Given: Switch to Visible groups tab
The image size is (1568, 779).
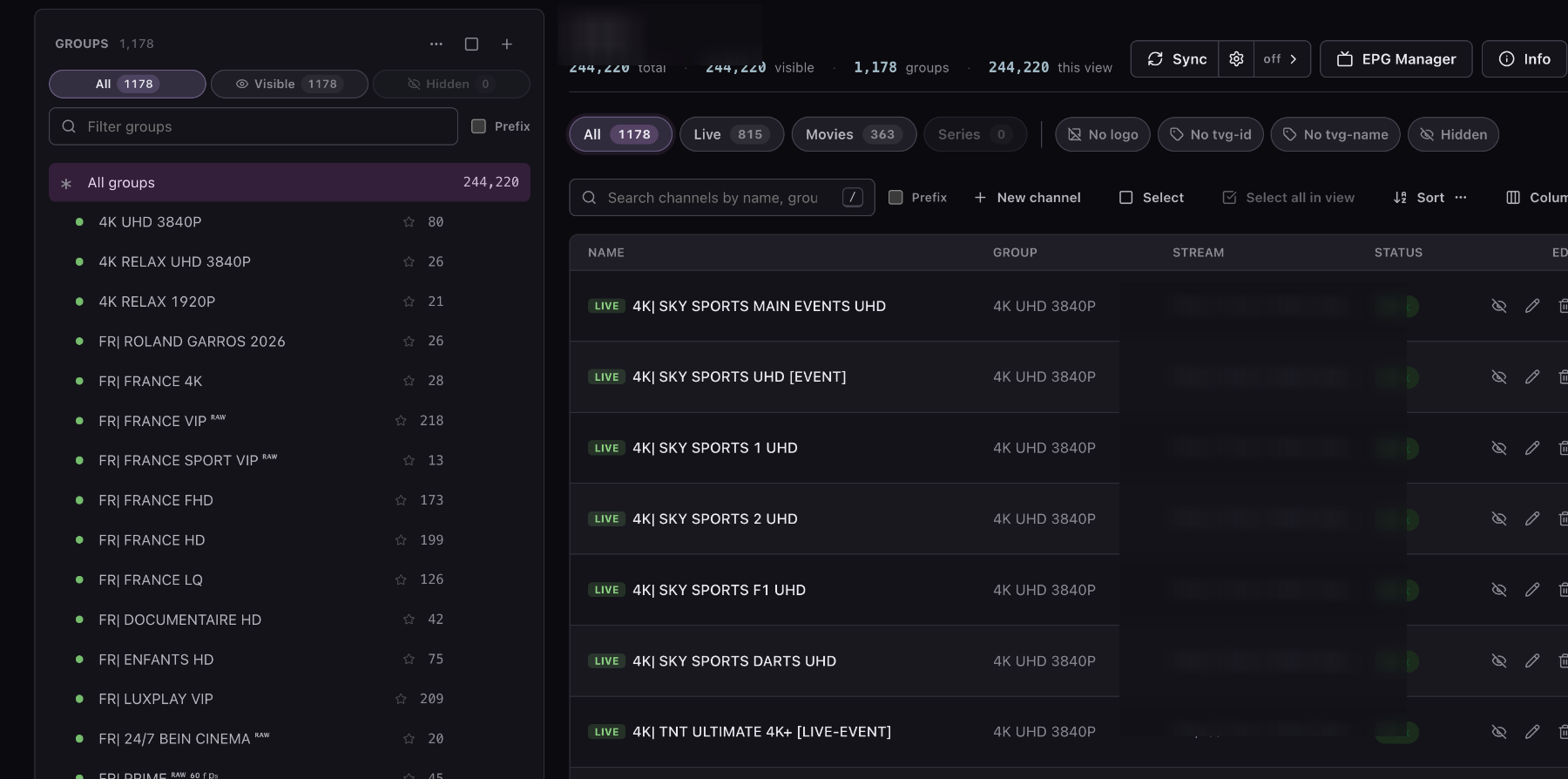Looking at the screenshot, I should [x=289, y=84].
